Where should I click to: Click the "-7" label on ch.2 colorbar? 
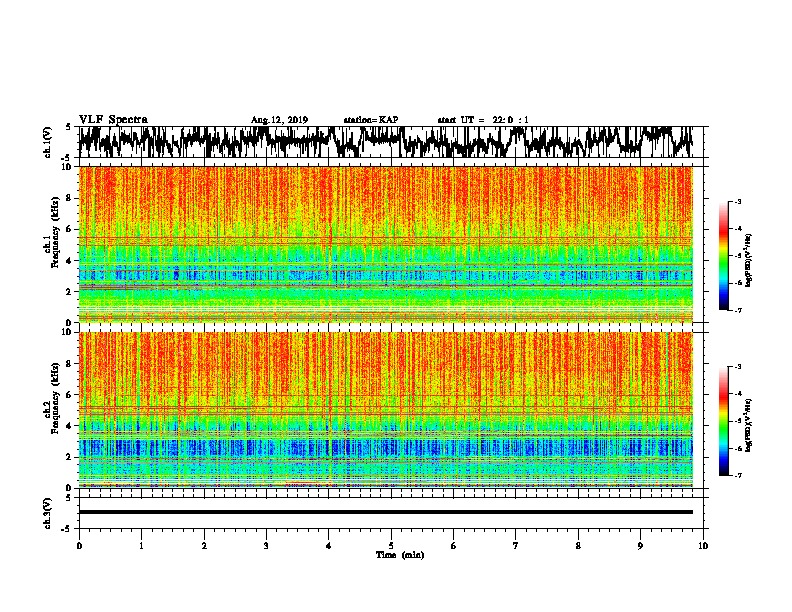pyautogui.click(x=738, y=475)
